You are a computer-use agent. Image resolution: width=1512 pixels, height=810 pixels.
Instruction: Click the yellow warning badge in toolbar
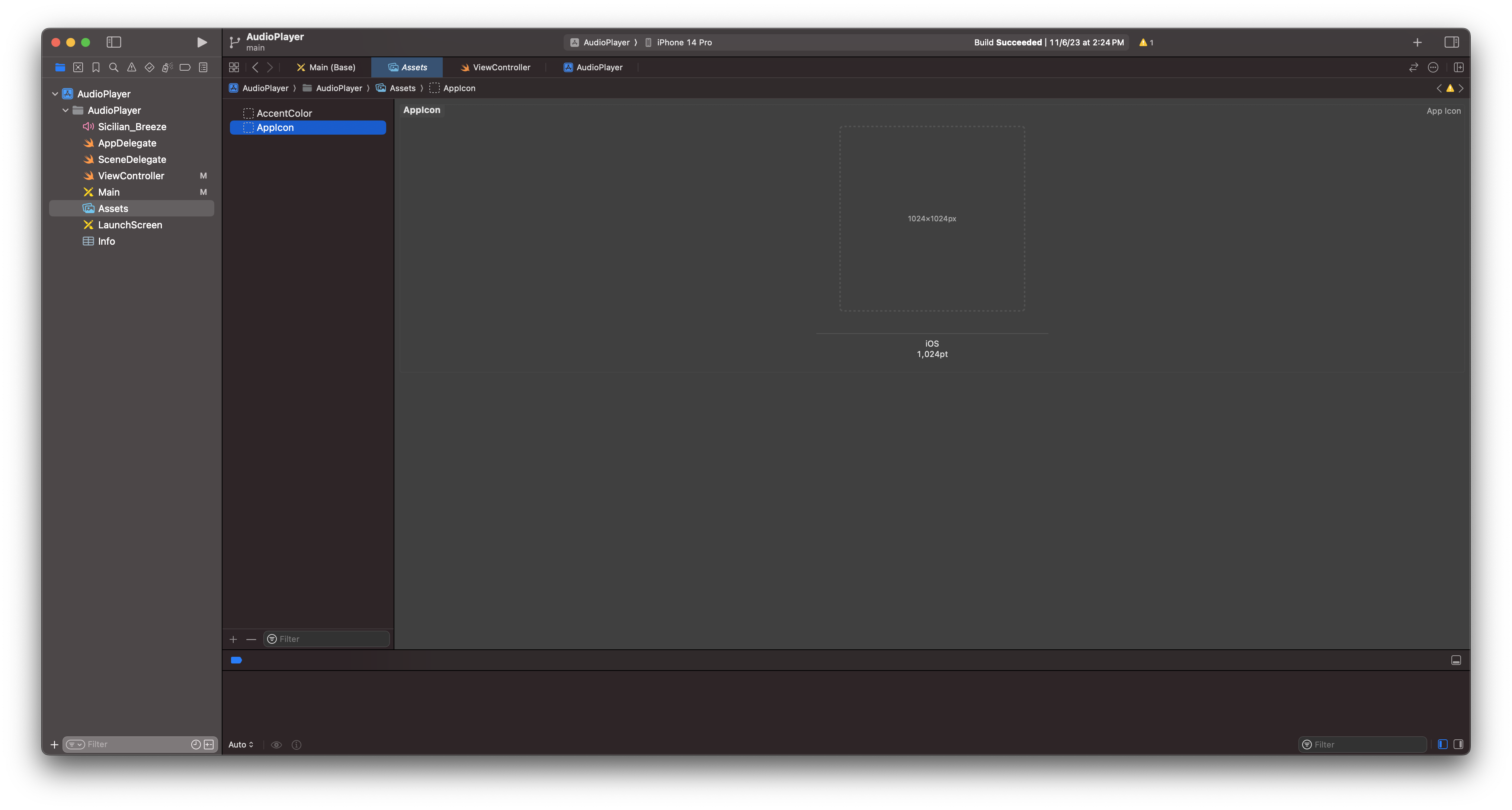coord(1146,42)
